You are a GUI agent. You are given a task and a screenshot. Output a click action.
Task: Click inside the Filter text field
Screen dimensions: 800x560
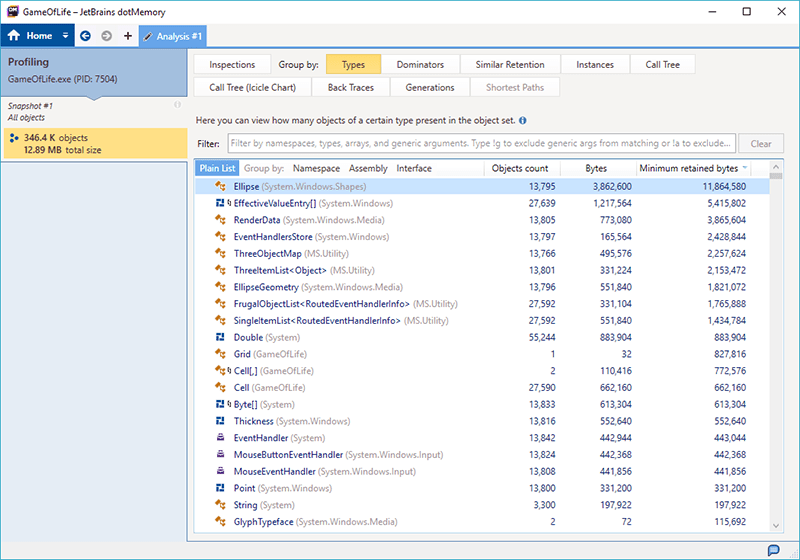(x=481, y=144)
